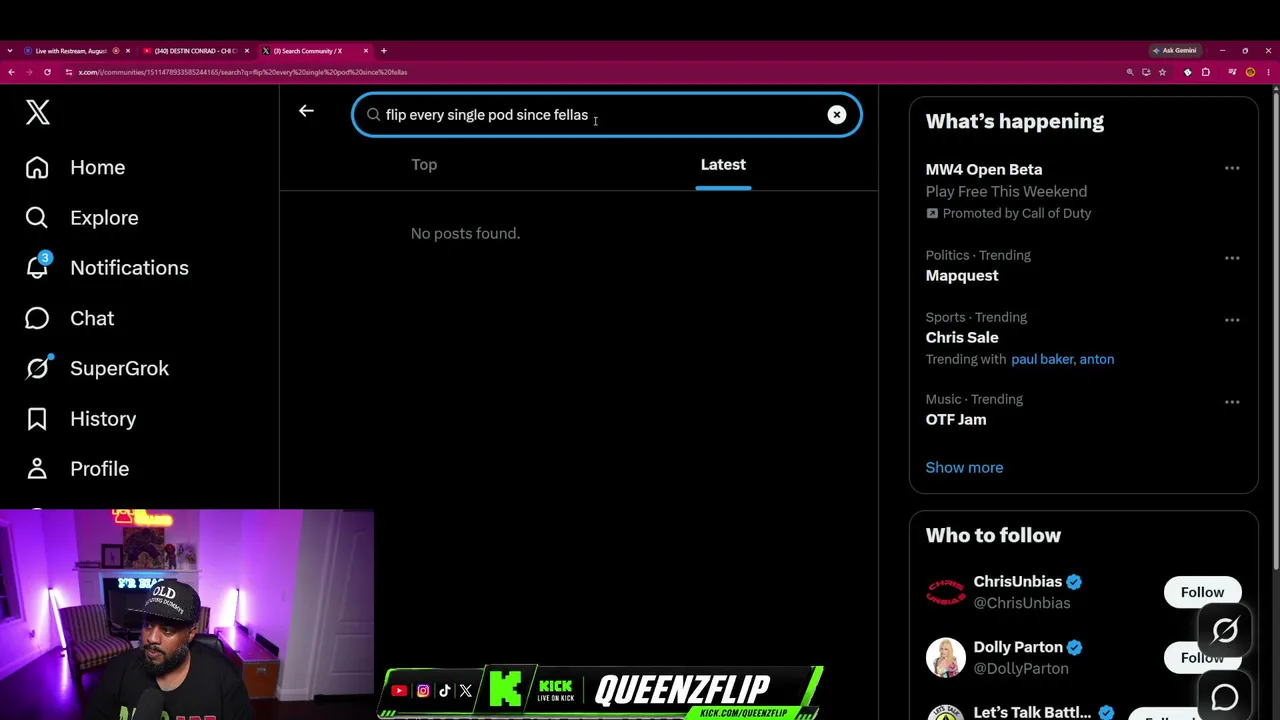Screen dimensions: 1280x720
Task: Open the browser extensions puzzle icon
Action: 1206,72
